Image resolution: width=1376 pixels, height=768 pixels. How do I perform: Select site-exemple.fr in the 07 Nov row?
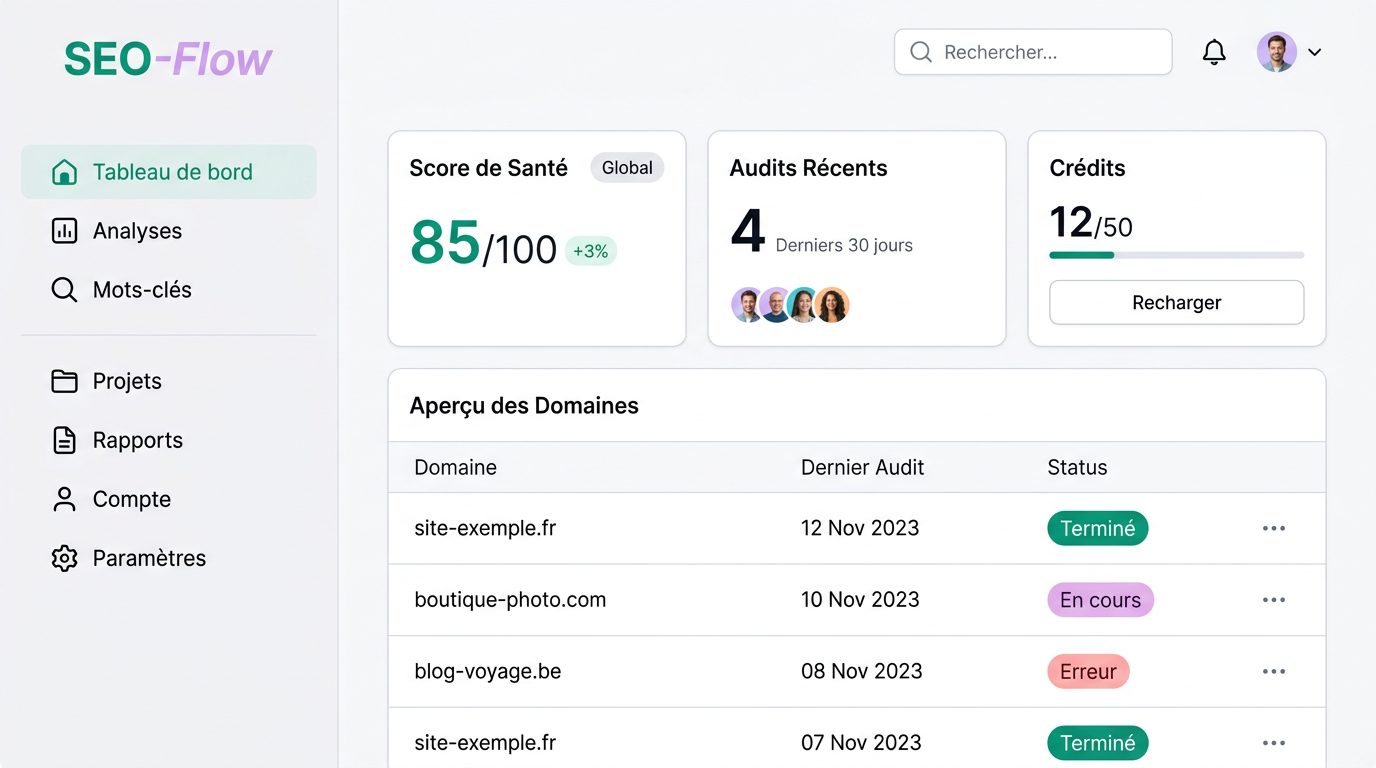tap(485, 743)
